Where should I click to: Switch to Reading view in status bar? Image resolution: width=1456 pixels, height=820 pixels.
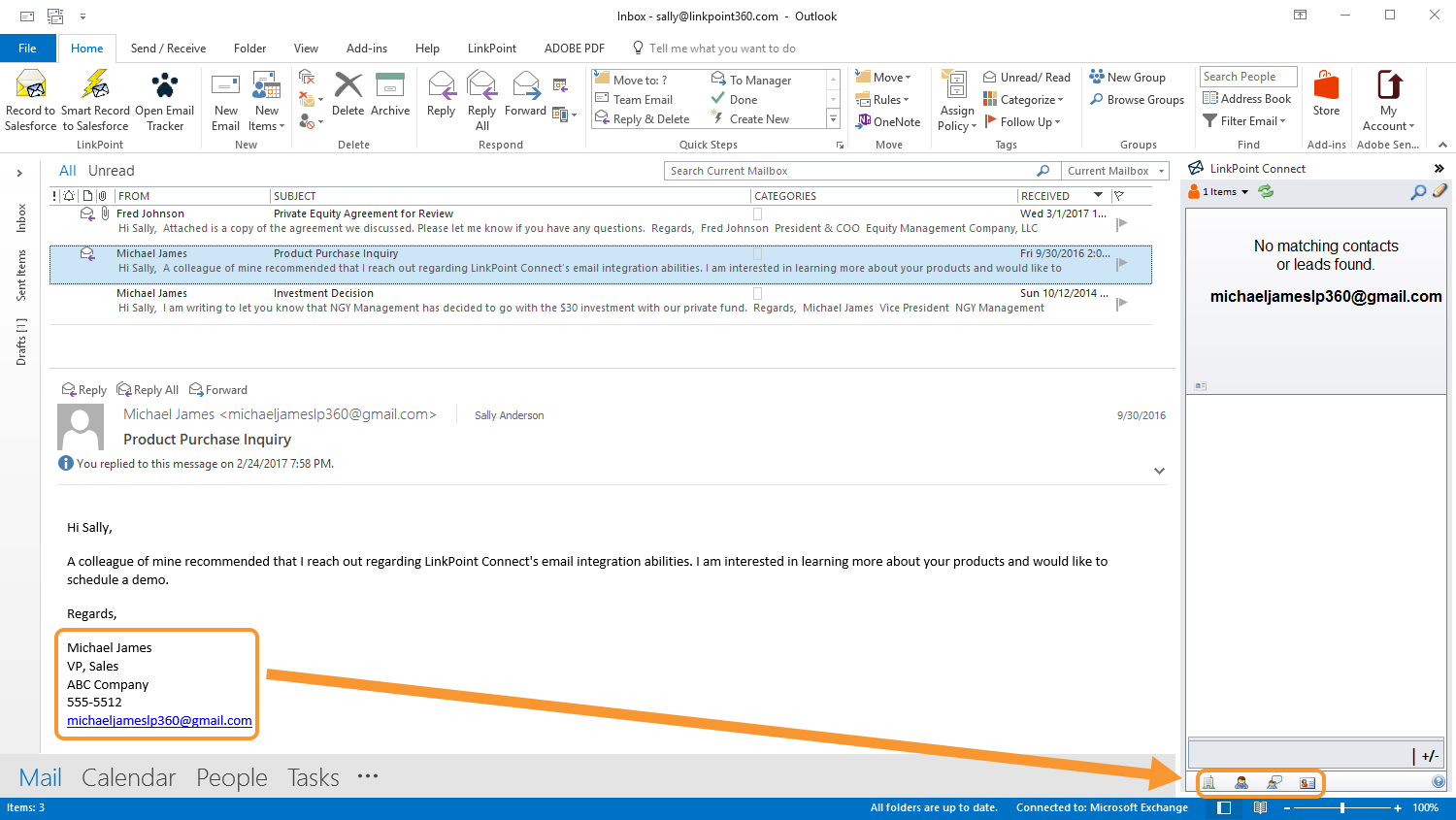click(x=1260, y=807)
